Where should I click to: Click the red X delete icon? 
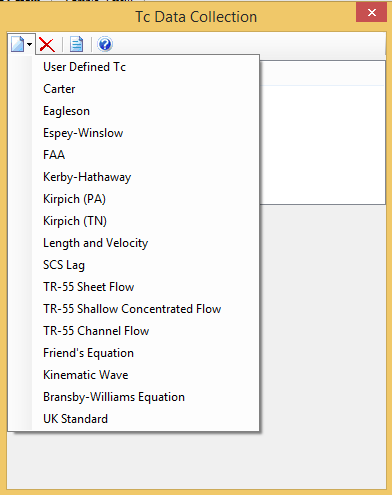click(47, 44)
